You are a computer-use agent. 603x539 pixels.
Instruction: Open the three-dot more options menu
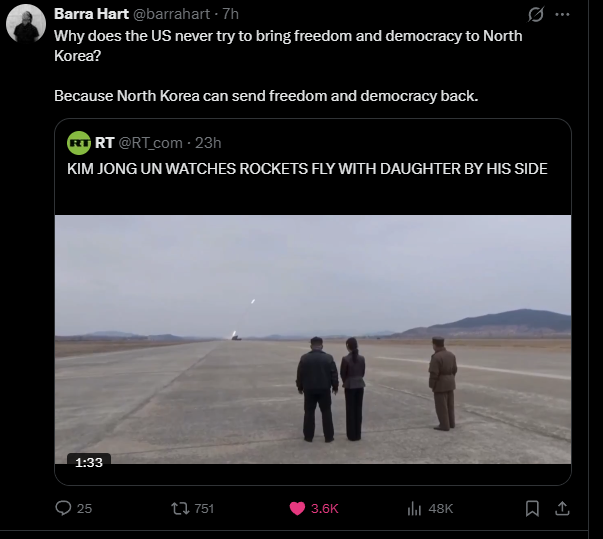pyautogui.click(x=562, y=15)
